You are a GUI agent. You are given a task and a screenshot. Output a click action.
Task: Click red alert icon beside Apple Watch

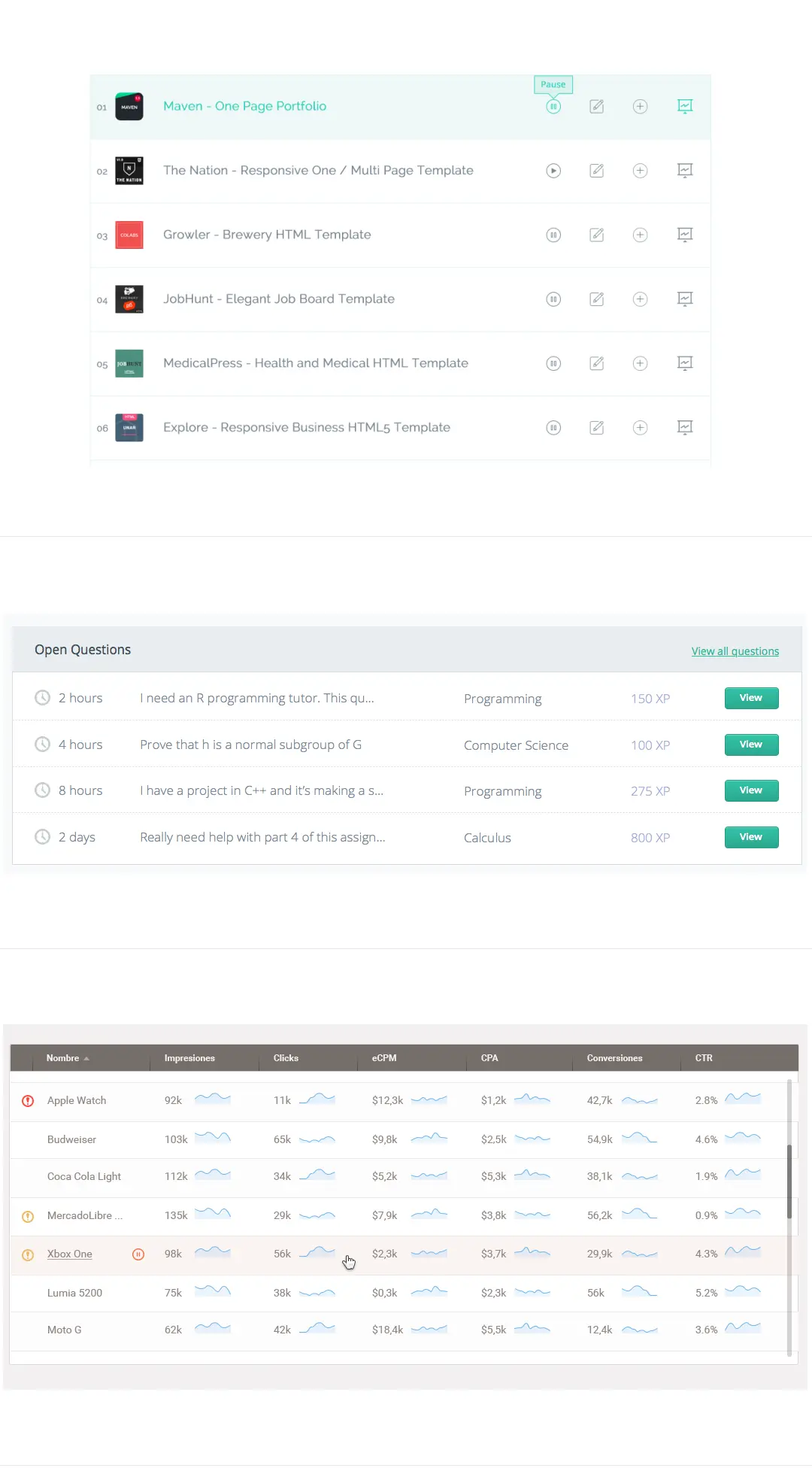pos(28,1101)
